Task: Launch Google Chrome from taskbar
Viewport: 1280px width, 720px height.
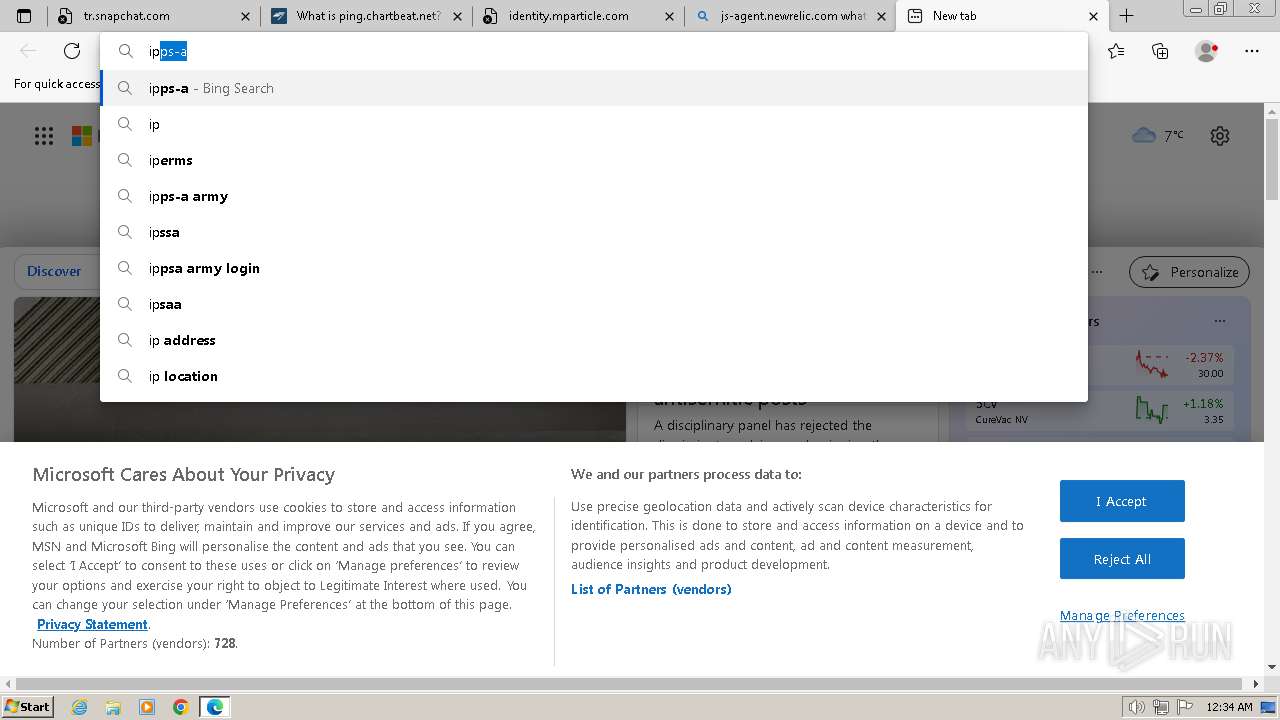Action: [181, 707]
